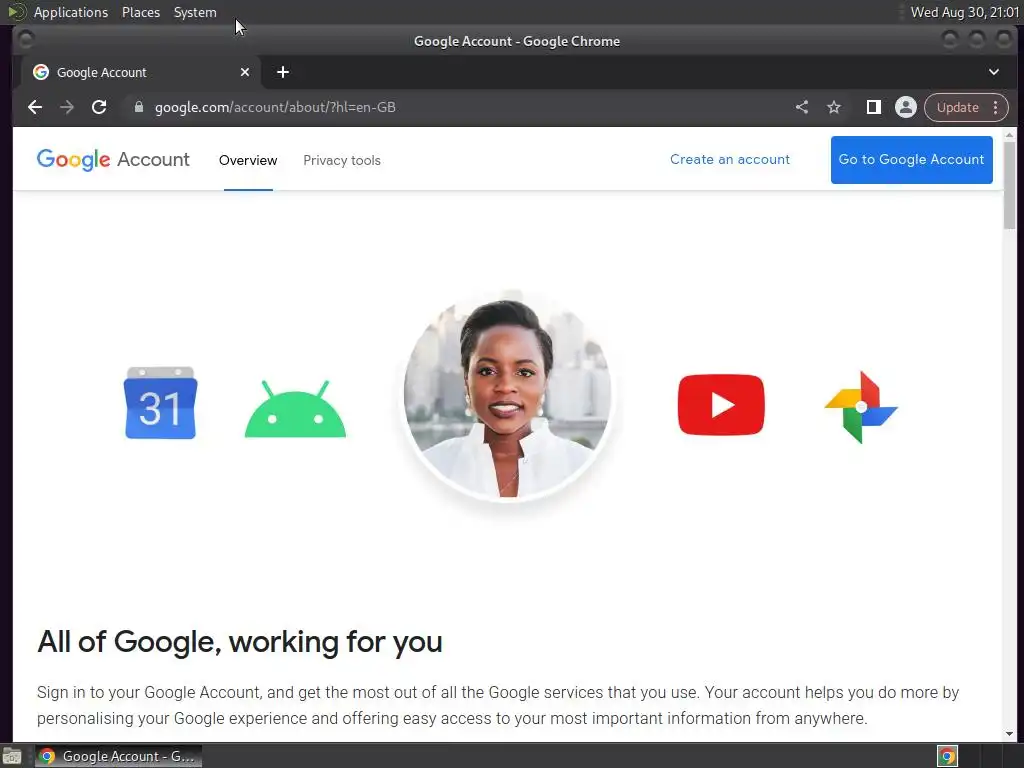Viewport: 1024px width, 768px height.
Task: Close the Google Account tab
Action: (x=245, y=72)
